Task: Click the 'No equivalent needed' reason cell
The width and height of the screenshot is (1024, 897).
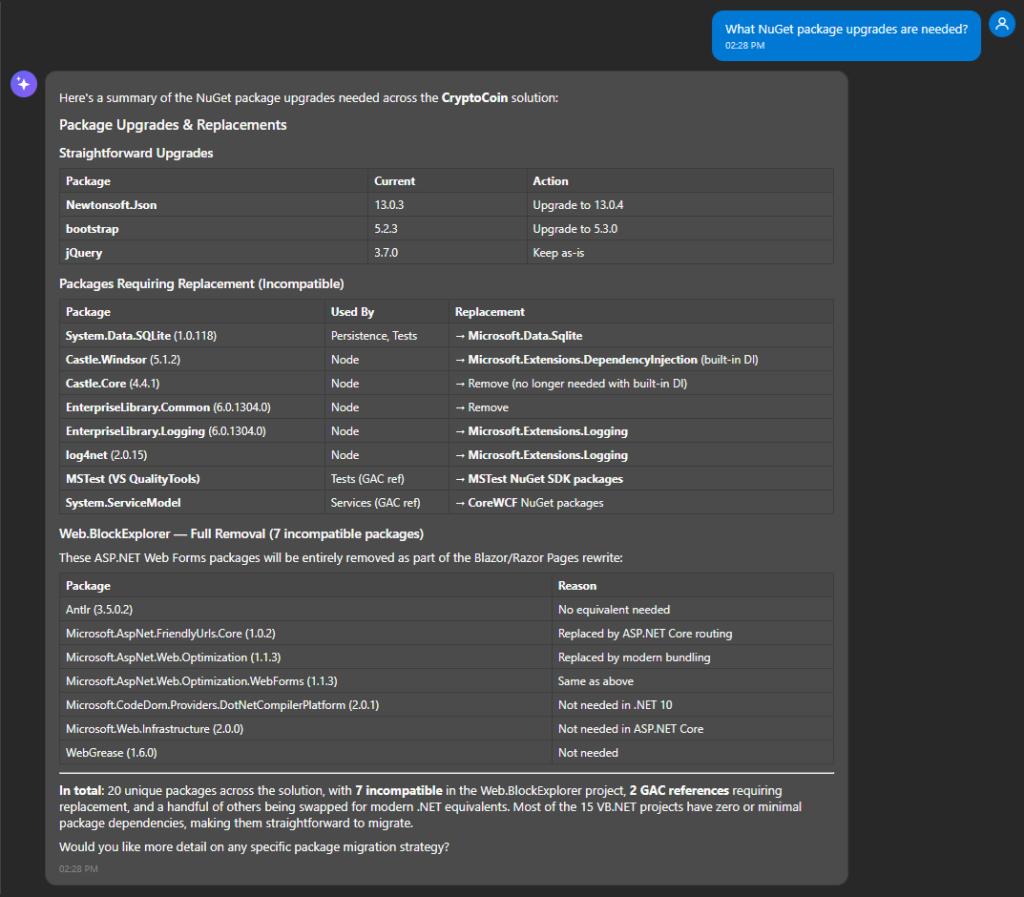Action: (693, 610)
